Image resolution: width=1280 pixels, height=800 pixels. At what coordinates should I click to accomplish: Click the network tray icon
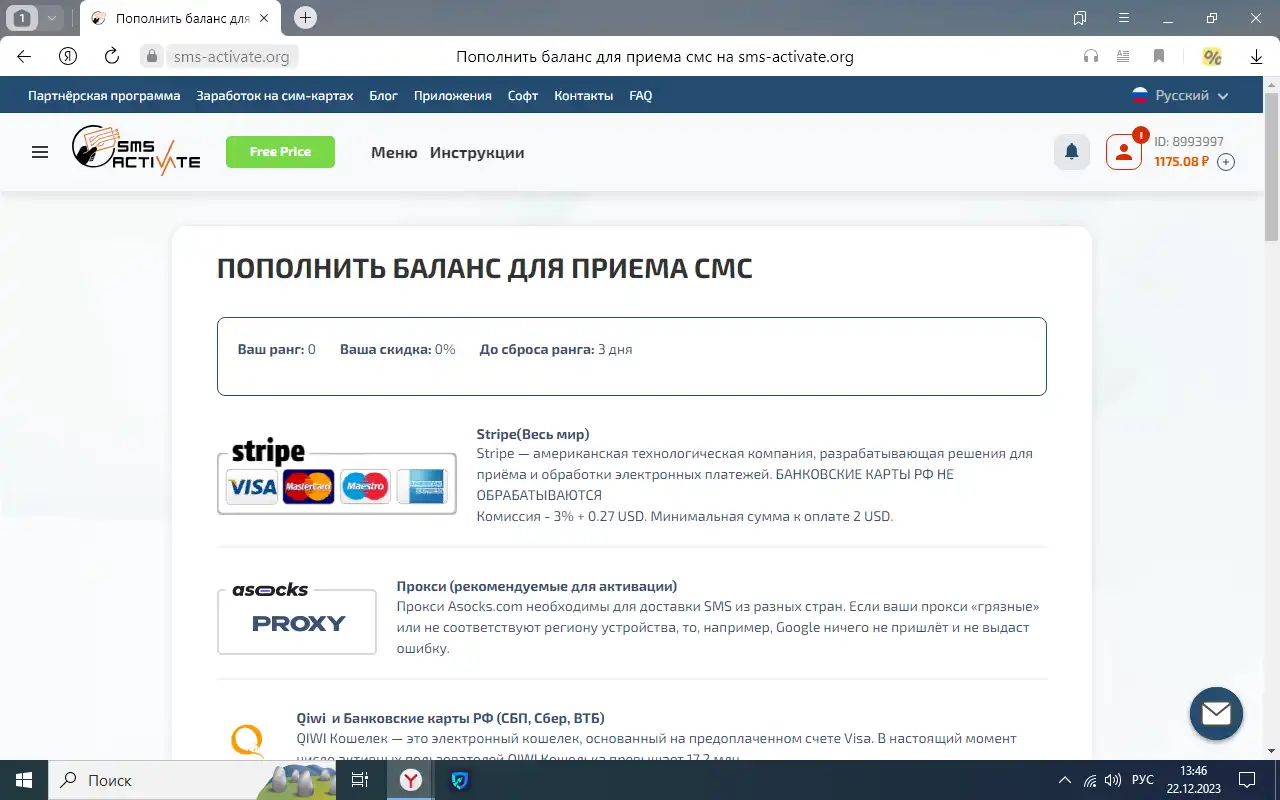1090,780
